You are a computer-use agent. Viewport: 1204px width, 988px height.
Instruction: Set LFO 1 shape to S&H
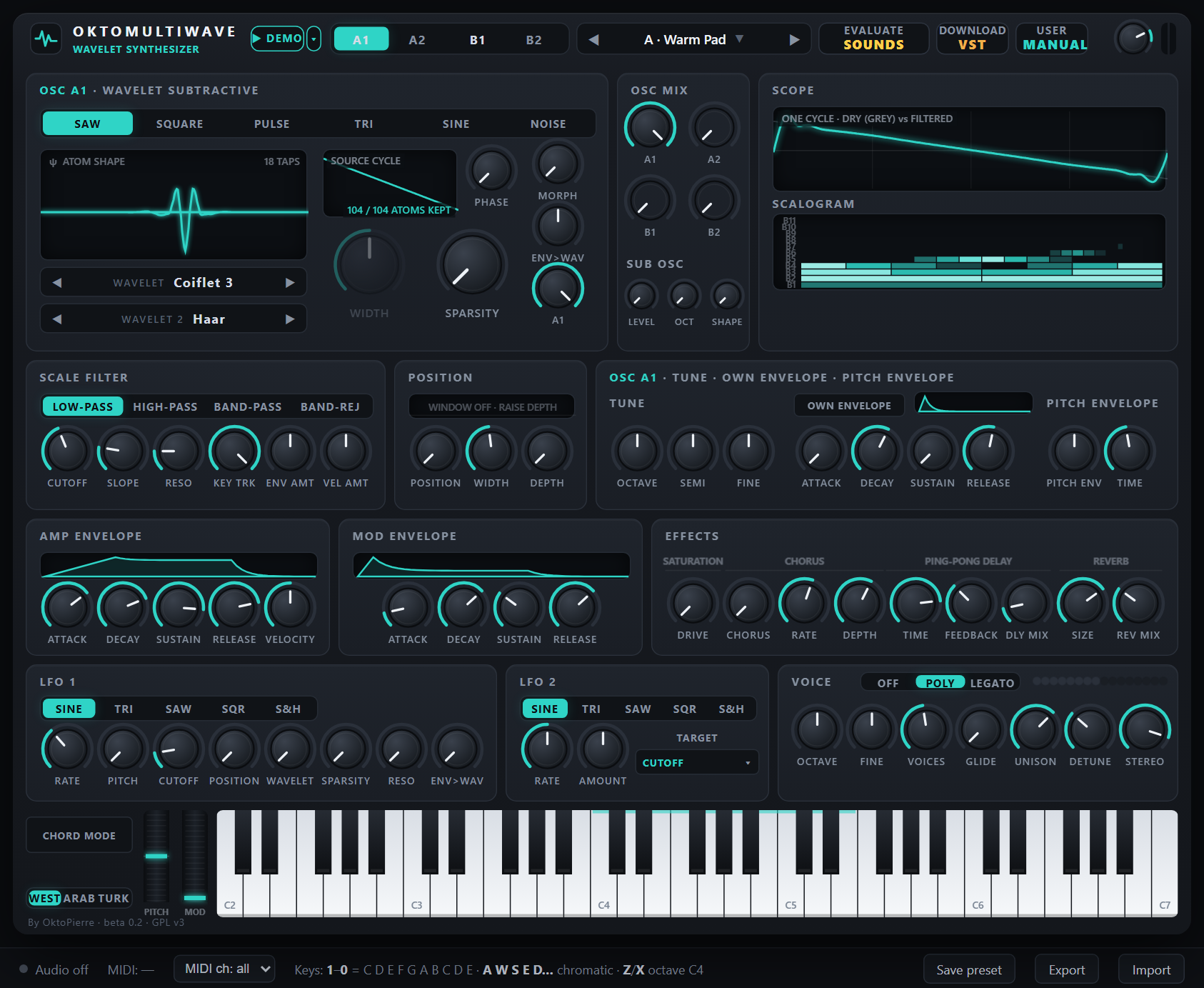[288, 709]
